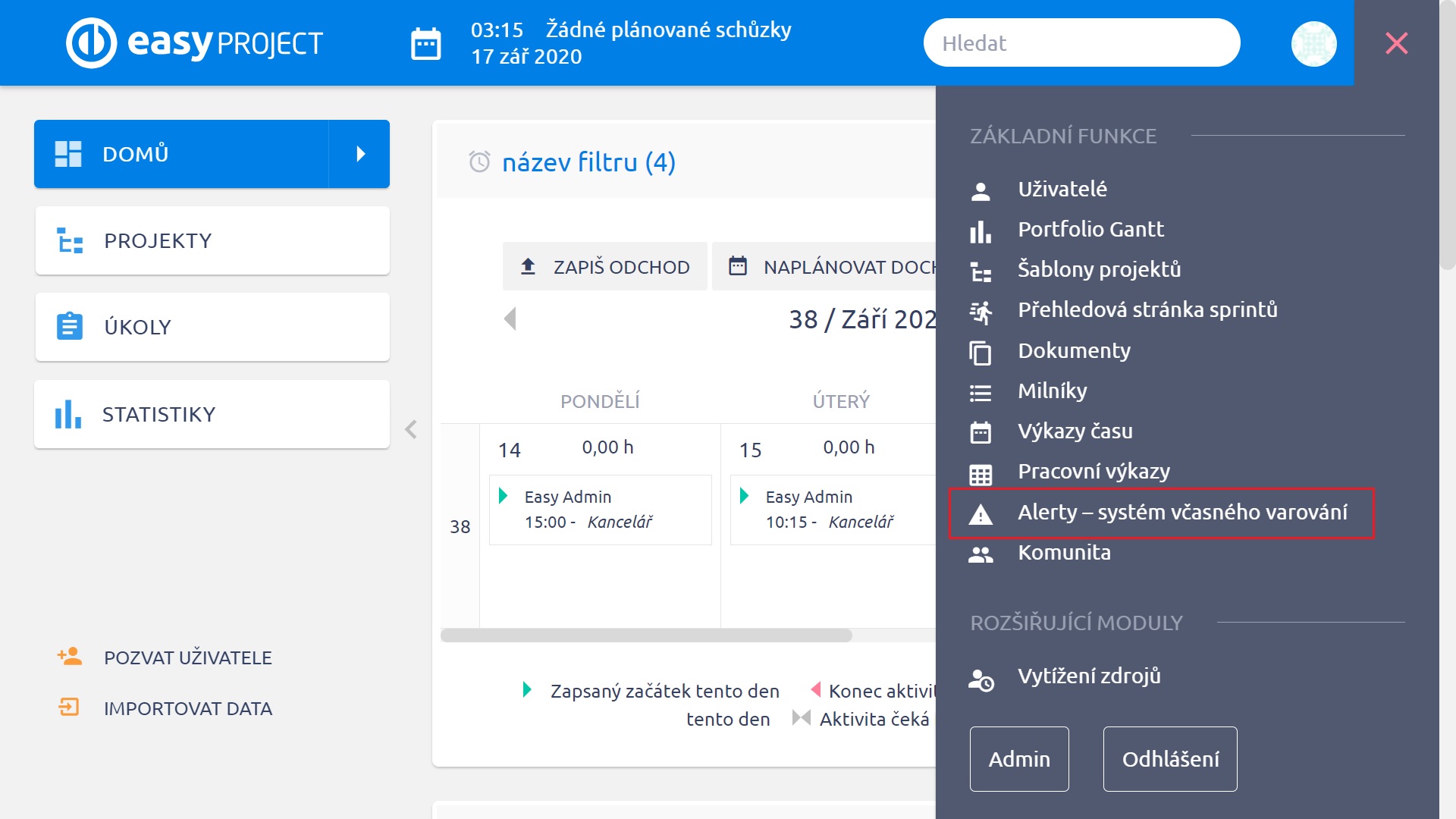This screenshot has width=1456, height=819.
Task: Open the calendar icon in header
Action: click(x=426, y=43)
